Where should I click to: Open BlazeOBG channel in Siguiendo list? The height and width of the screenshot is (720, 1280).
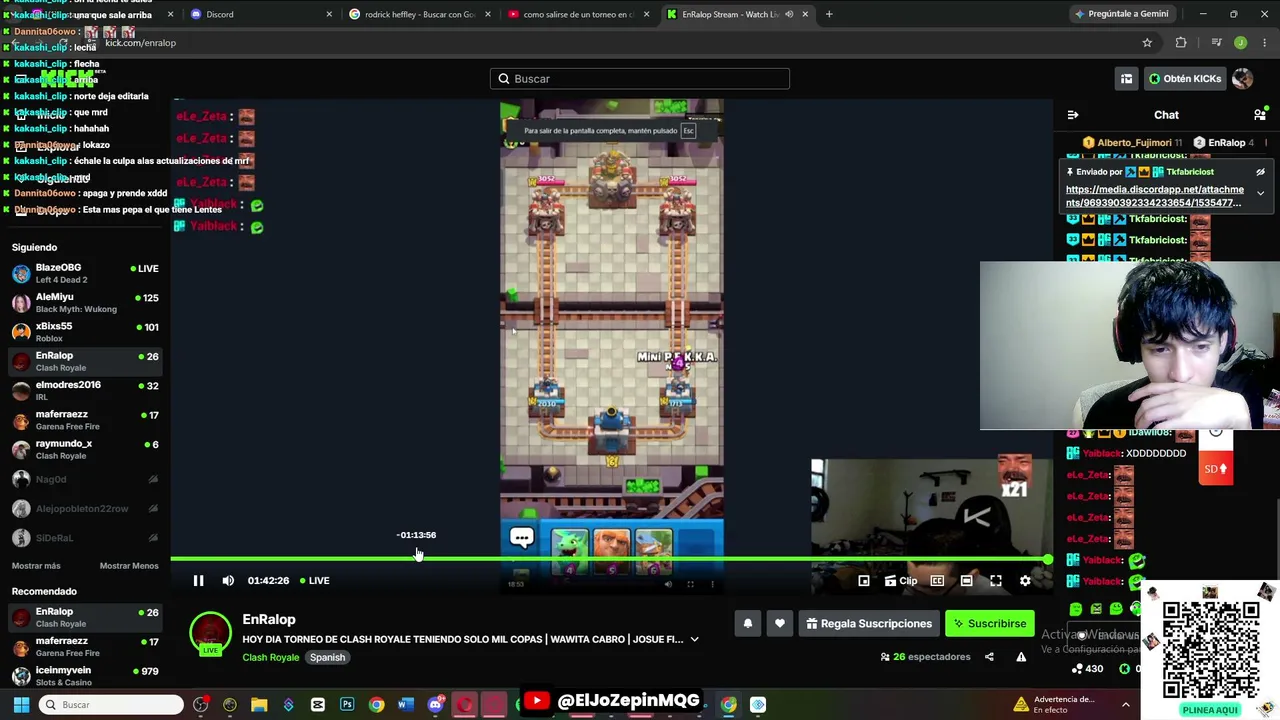(x=85, y=273)
